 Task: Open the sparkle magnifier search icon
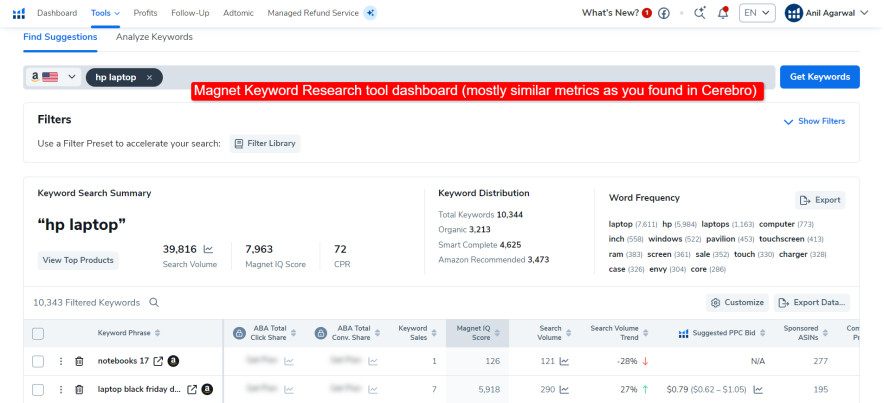click(700, 13)
